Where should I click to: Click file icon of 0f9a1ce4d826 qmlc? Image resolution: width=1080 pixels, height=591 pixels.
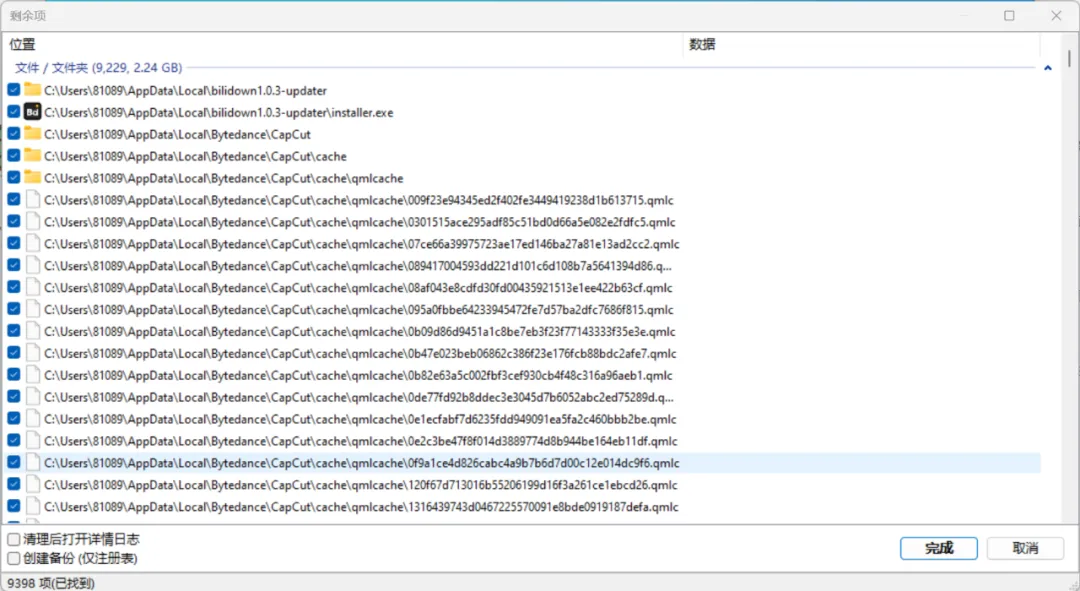(x=32, y=463)
